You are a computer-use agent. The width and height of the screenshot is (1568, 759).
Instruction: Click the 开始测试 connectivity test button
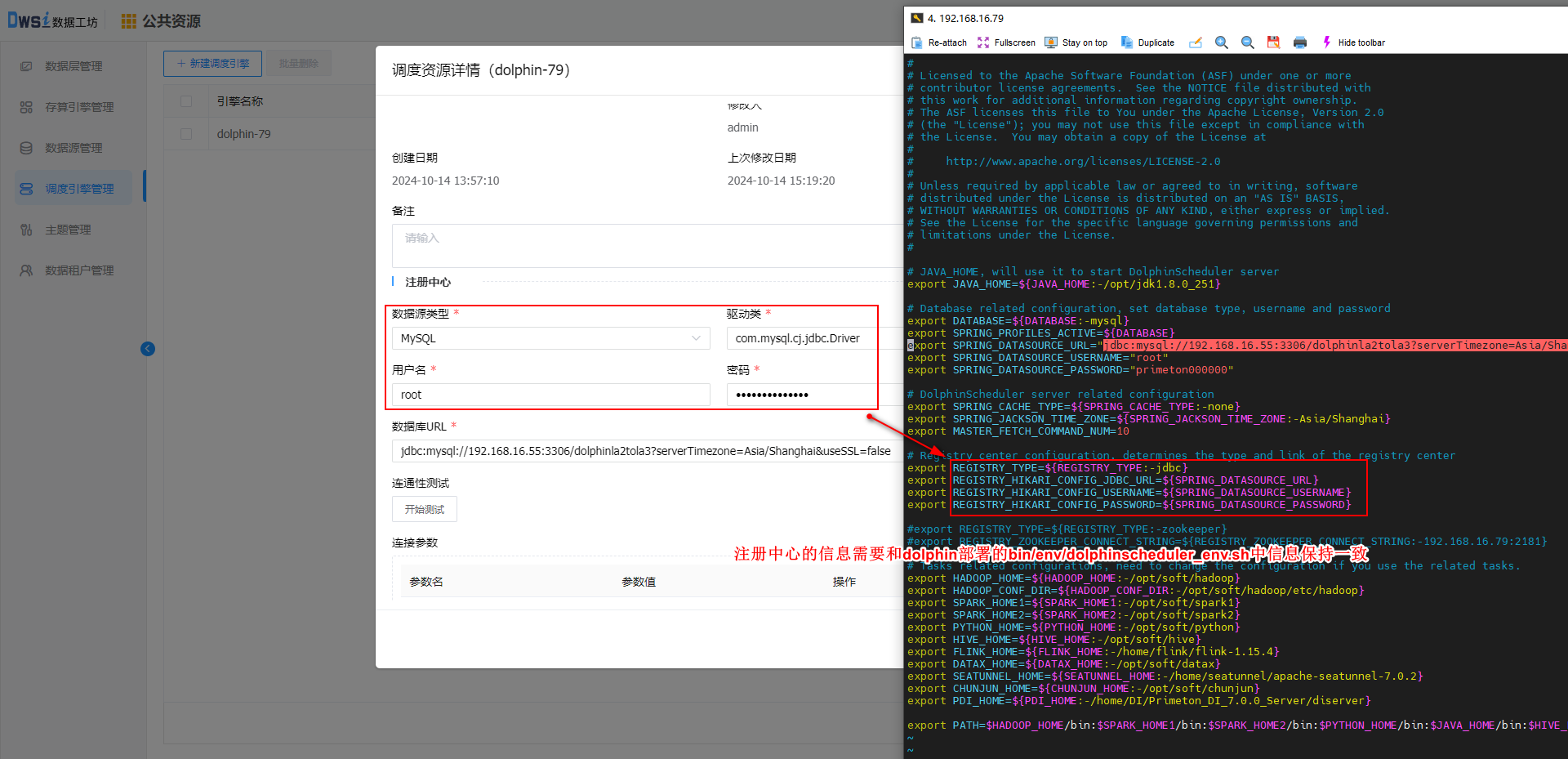[x=424, y=509]
